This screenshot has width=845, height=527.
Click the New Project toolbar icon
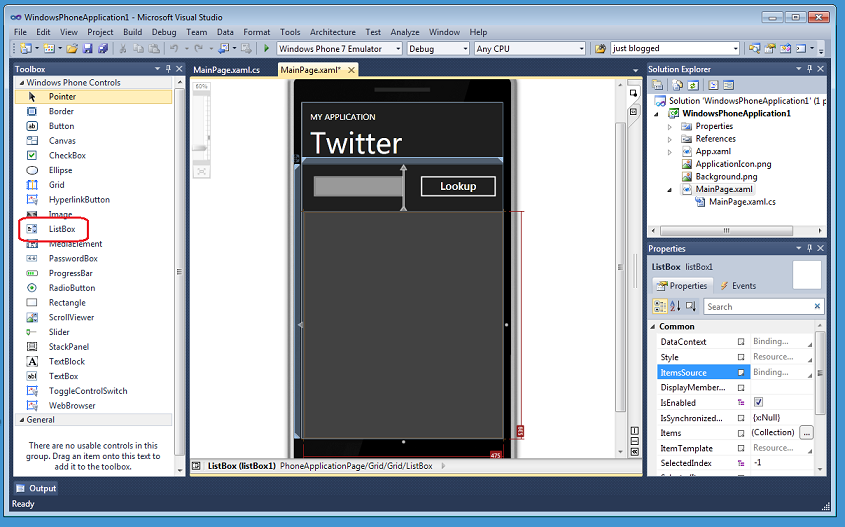click(x=25, y=48)
